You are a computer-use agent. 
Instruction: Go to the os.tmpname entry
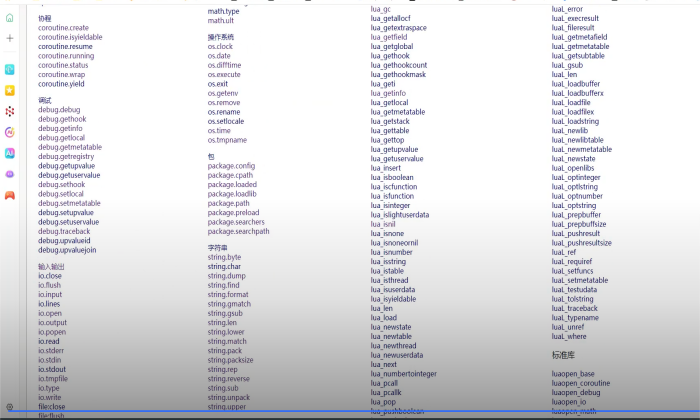[227, 140]
